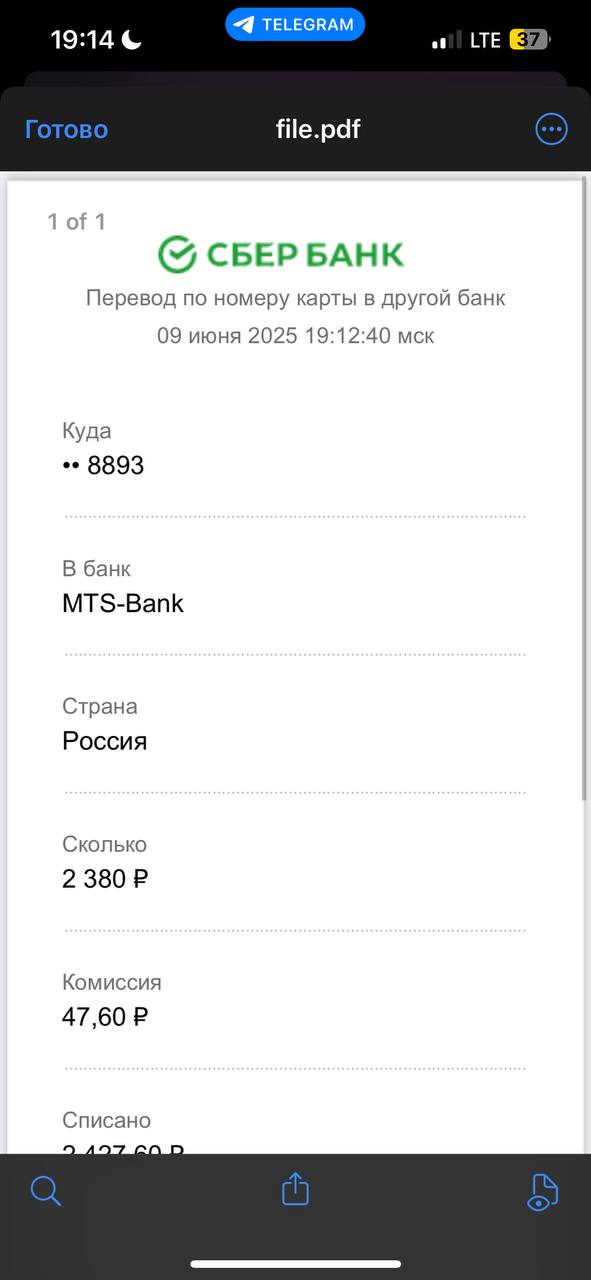Tap the Готово done button
This screenshot has height=1280, width=591.
[66, 129]
